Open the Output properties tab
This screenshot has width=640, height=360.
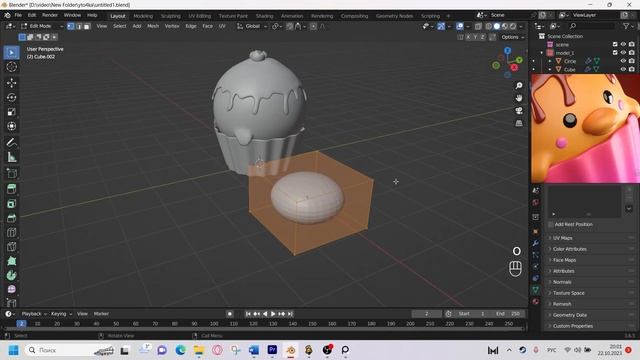(x=536, y=202)
